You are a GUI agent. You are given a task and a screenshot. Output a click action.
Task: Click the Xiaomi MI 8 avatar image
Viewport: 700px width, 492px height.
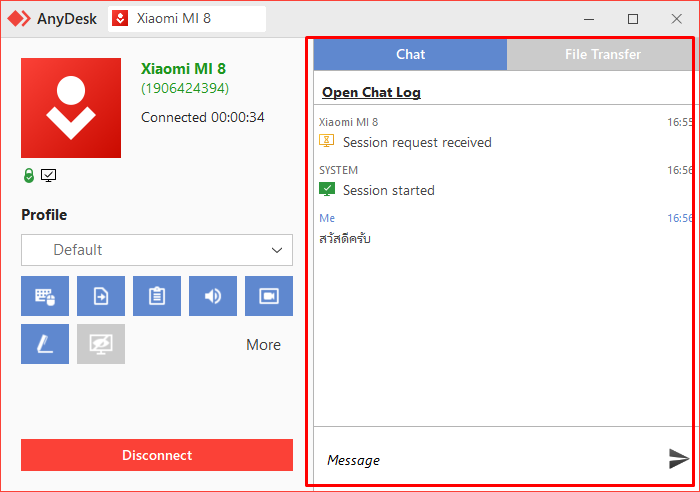click(71, 108)
